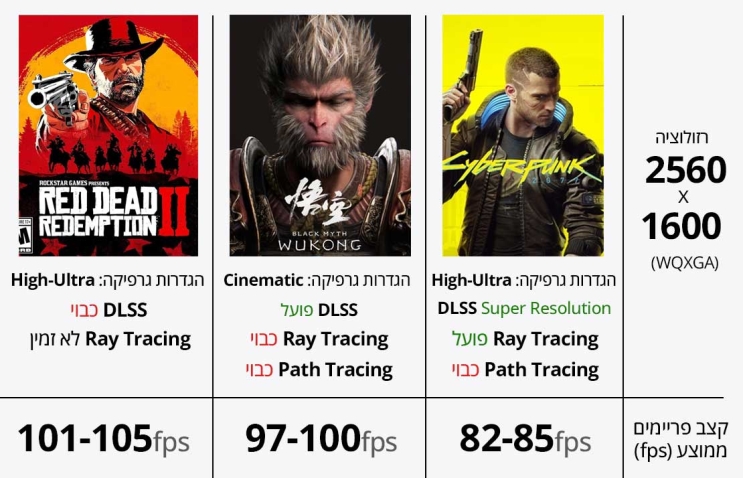This screenshot has height=478, width=743.
Task: Click the 82-85fps result
Action: point(525,438)
